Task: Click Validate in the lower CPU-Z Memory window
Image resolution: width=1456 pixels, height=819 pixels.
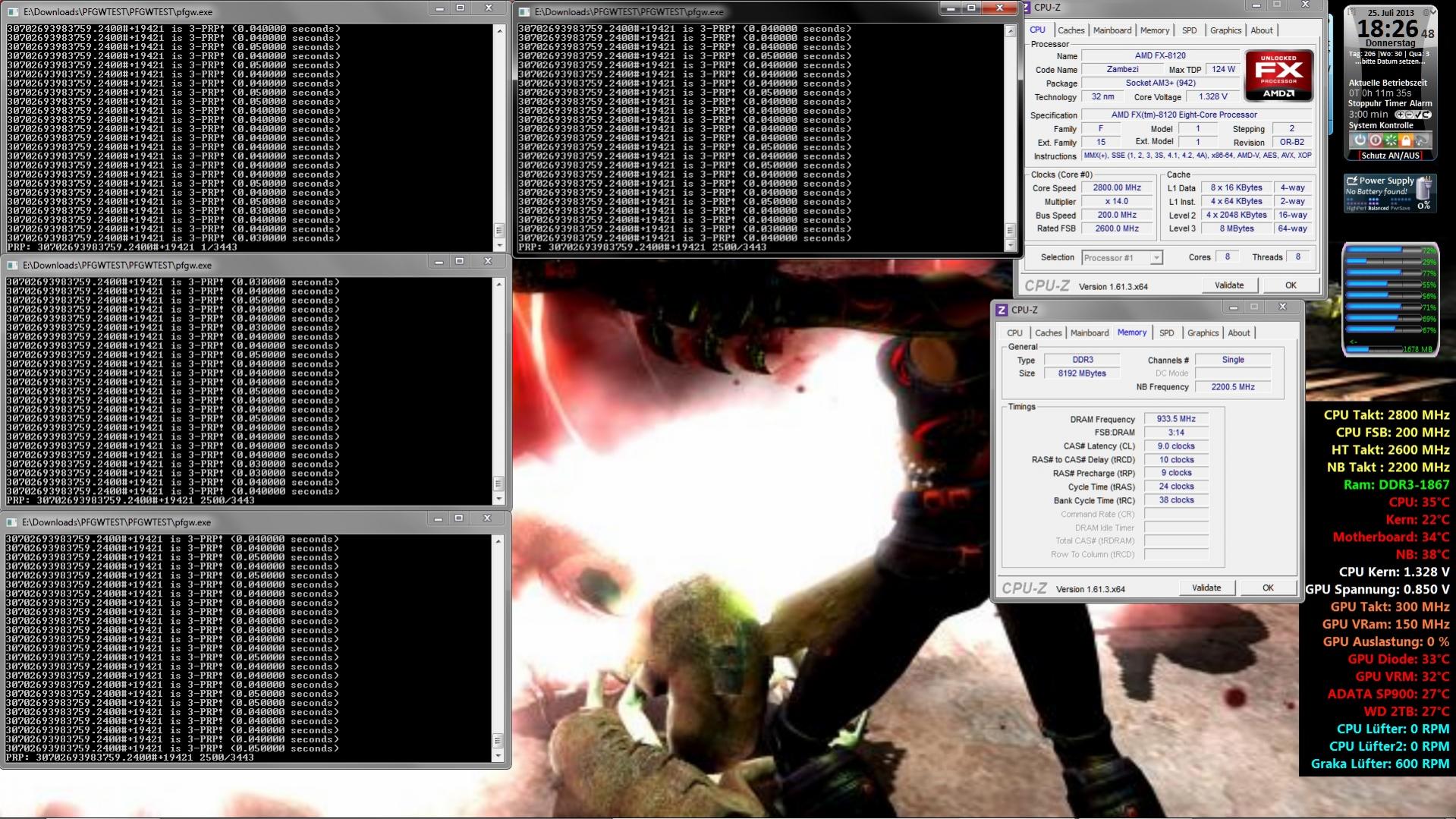Action: click(1206, 587)
